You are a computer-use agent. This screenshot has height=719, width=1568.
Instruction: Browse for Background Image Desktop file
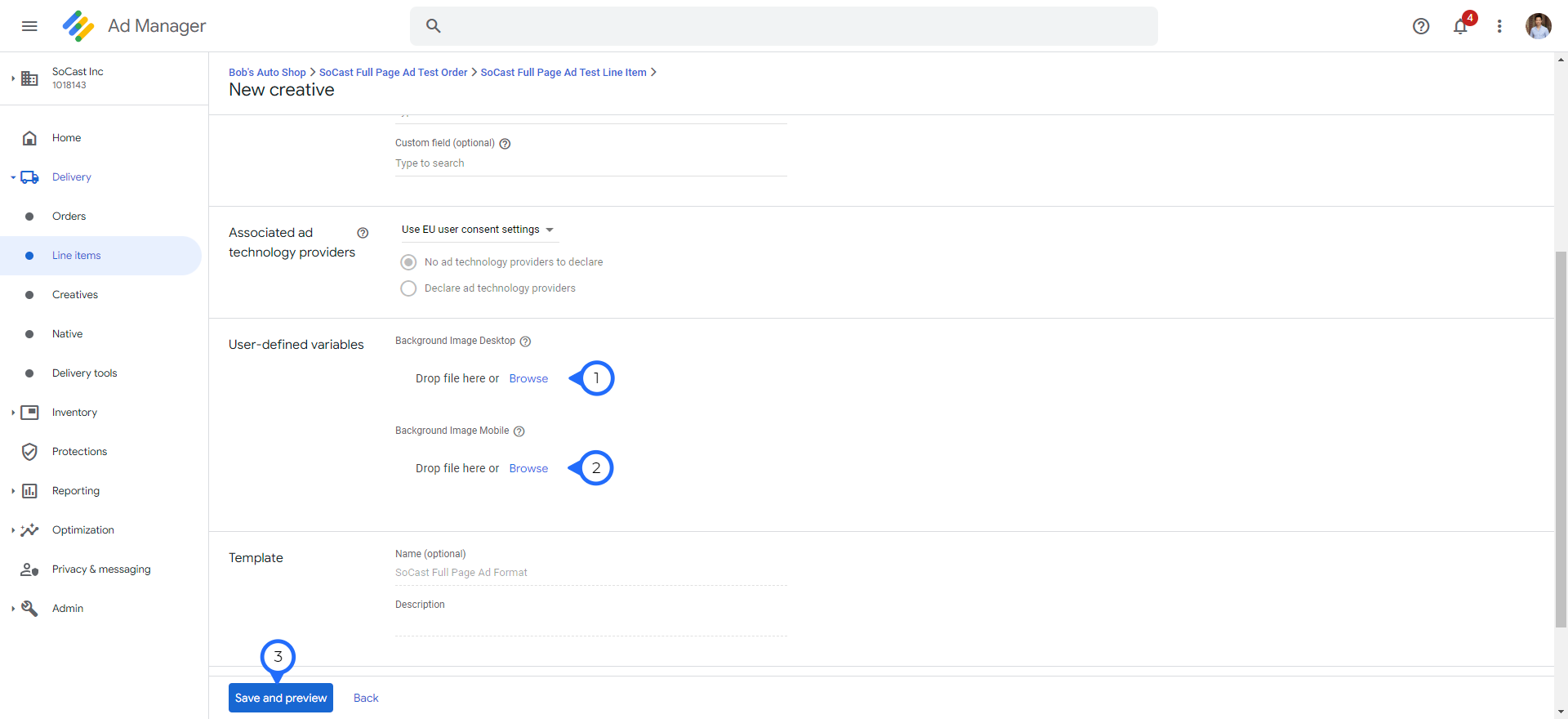click(528, 378)
